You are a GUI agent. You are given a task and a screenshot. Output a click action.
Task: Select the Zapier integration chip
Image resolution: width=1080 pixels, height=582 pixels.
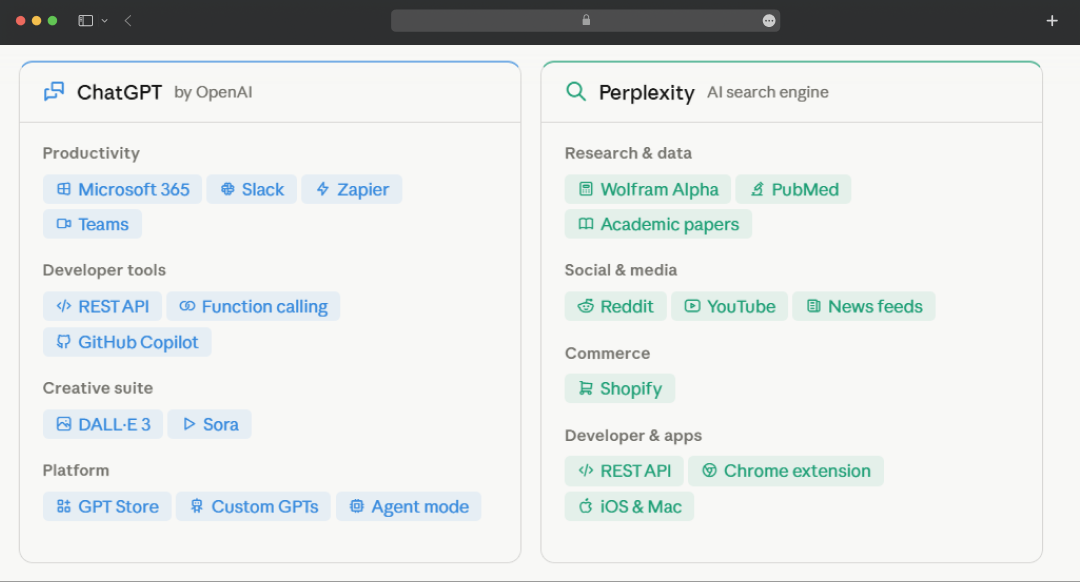click(x=352, y=189)
